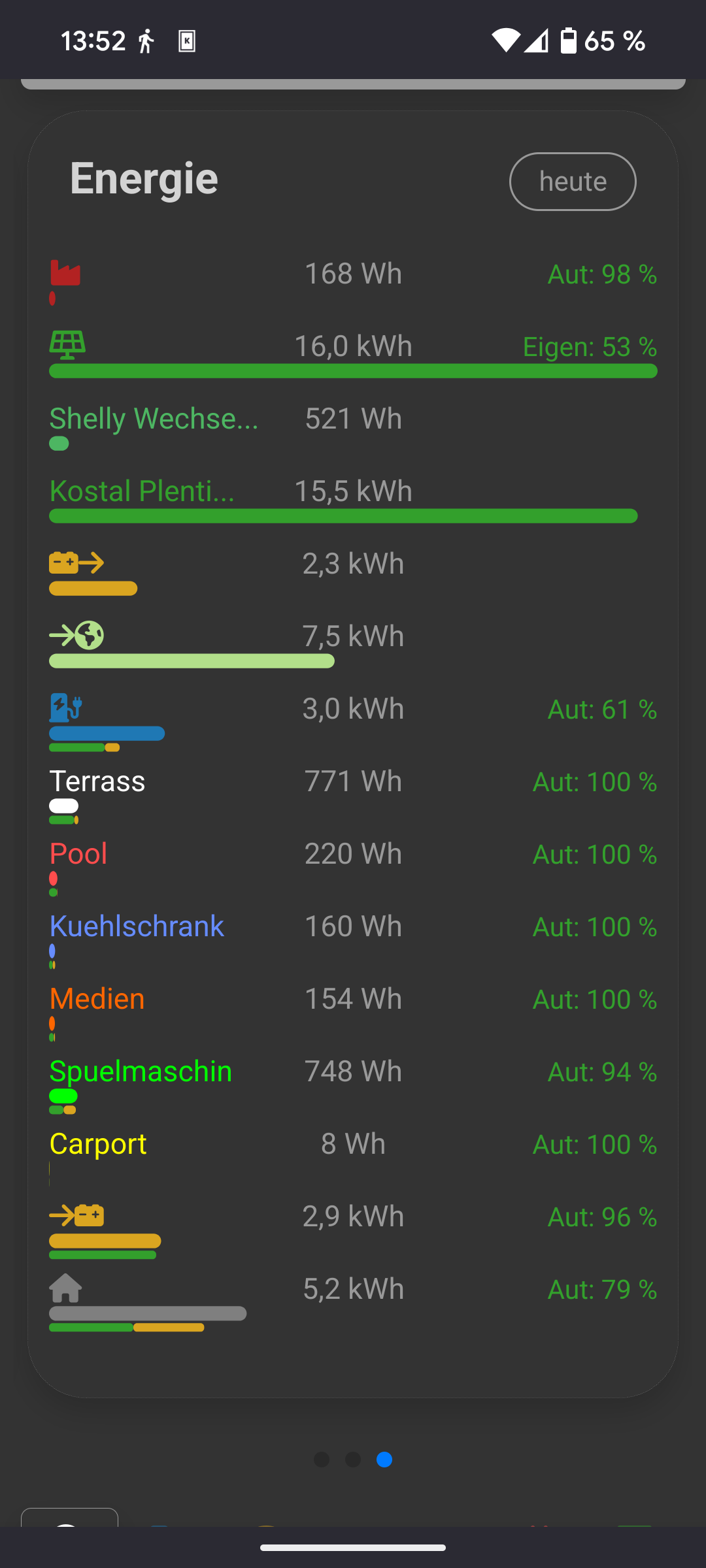Tap the battery charging arrow icon
706x1568 pixels.
coord(76,1215)
